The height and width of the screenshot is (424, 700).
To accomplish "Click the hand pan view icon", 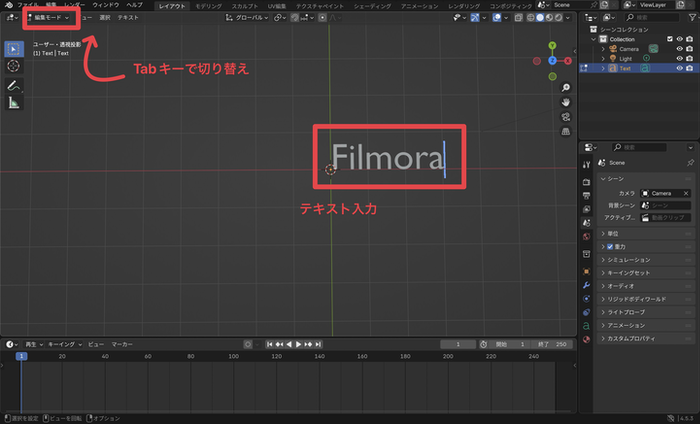I will [x=565, y=102].
